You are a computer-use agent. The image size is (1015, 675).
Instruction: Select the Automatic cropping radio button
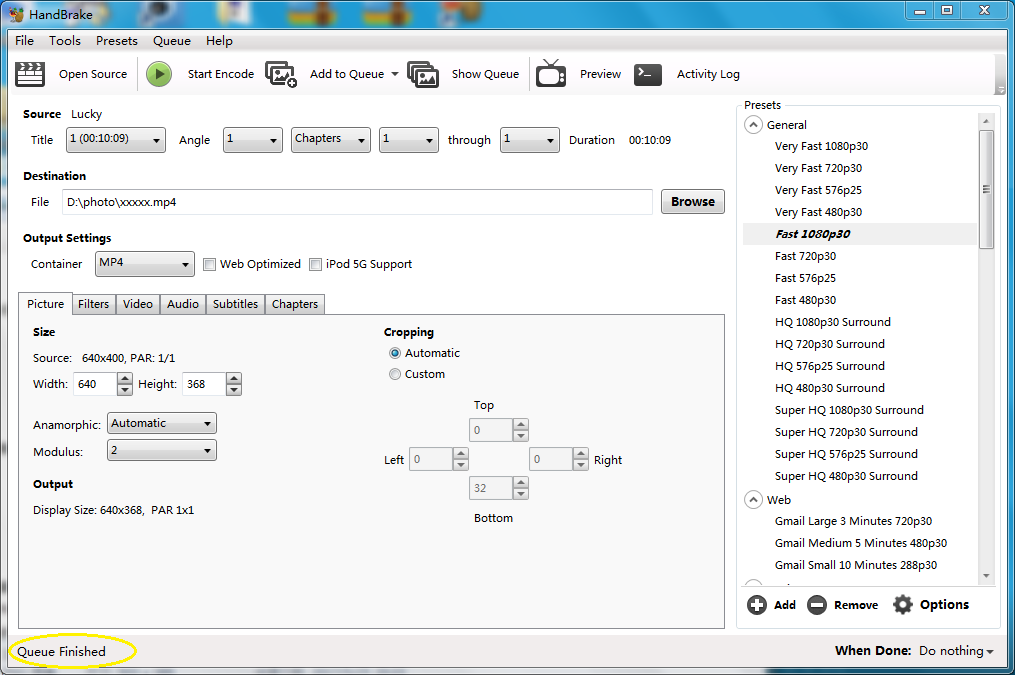click(x=395, y=353)
